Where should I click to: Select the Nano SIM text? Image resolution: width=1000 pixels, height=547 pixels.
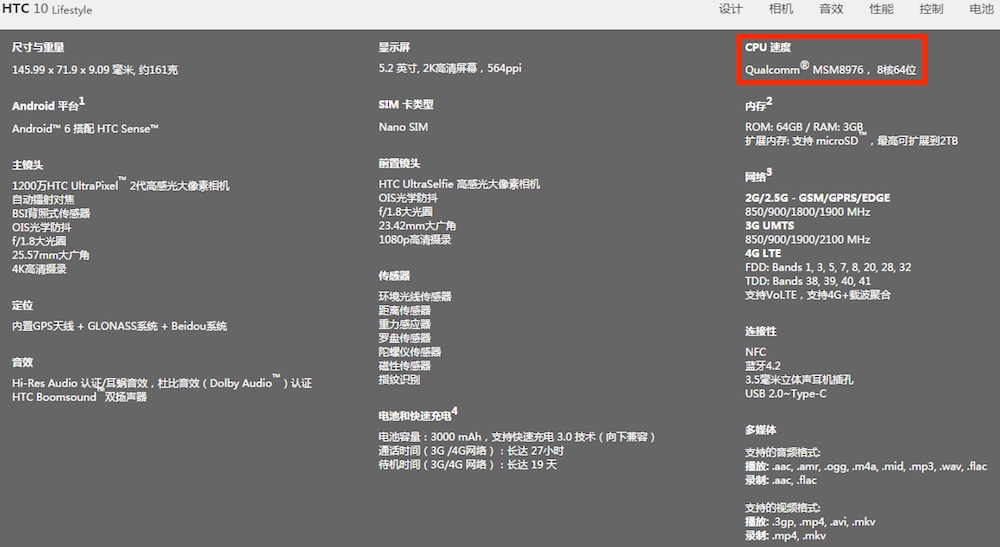pos(403,127)
